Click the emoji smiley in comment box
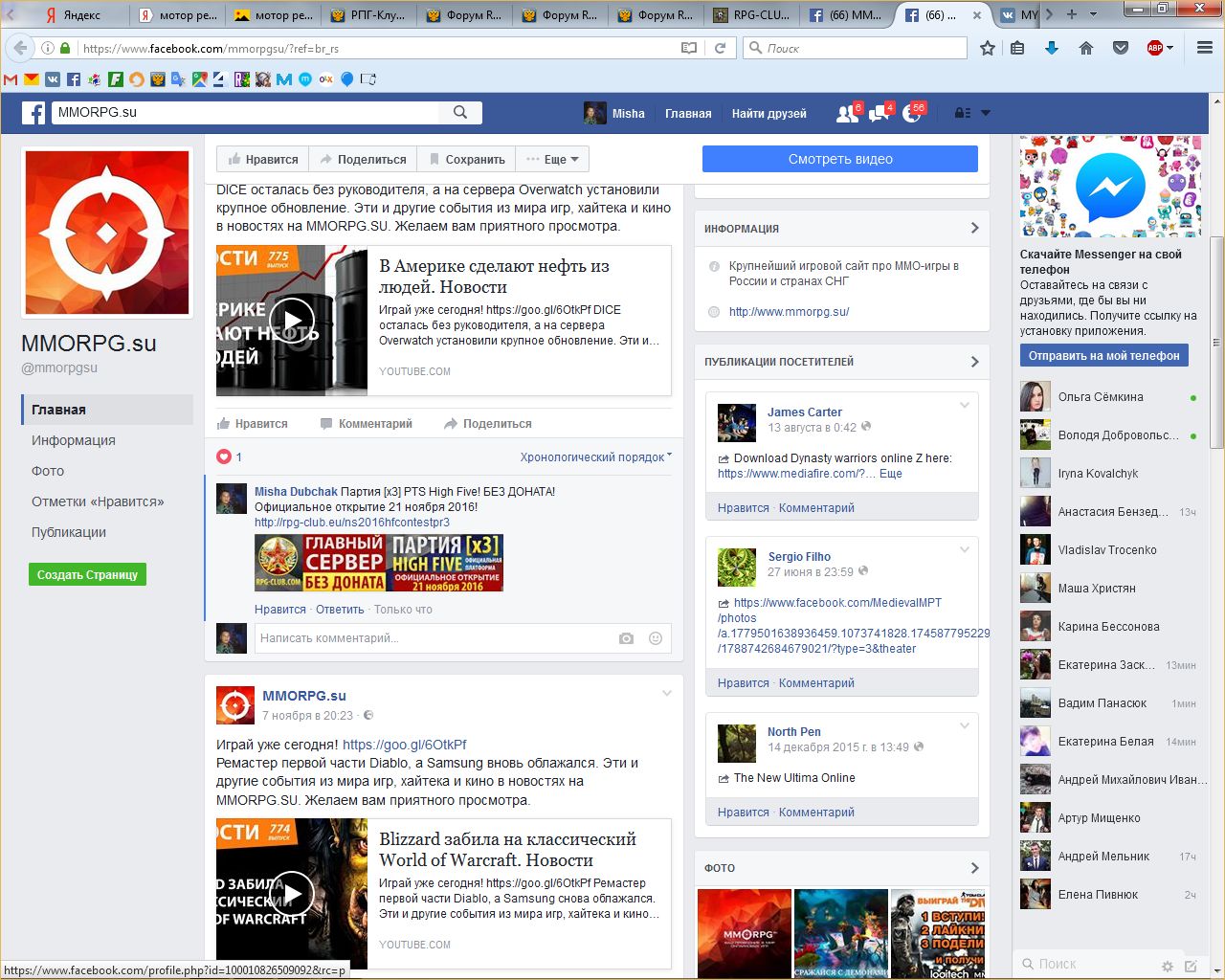This screenshot has width=1225, height=980. tap(656, 638)
